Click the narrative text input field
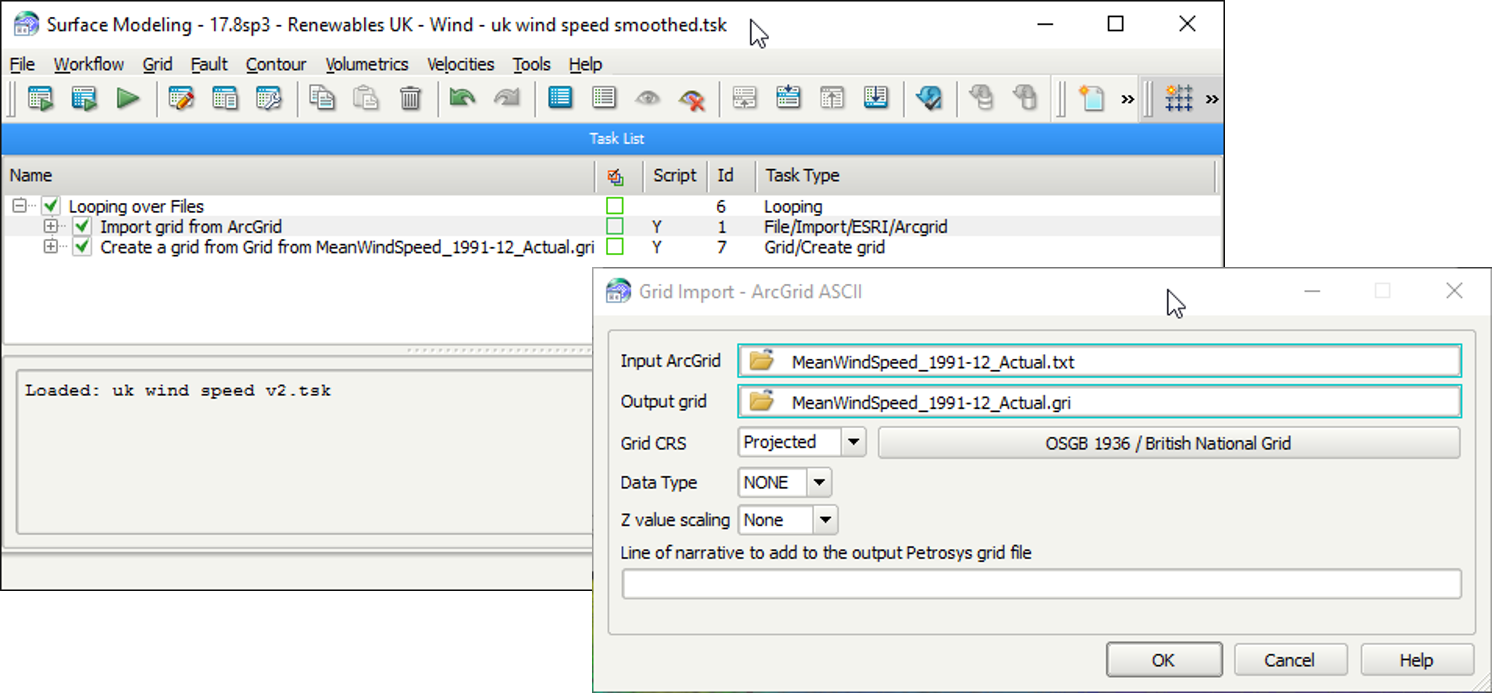The width and height of the screenshot is (1492, 693). (1041, 584)
